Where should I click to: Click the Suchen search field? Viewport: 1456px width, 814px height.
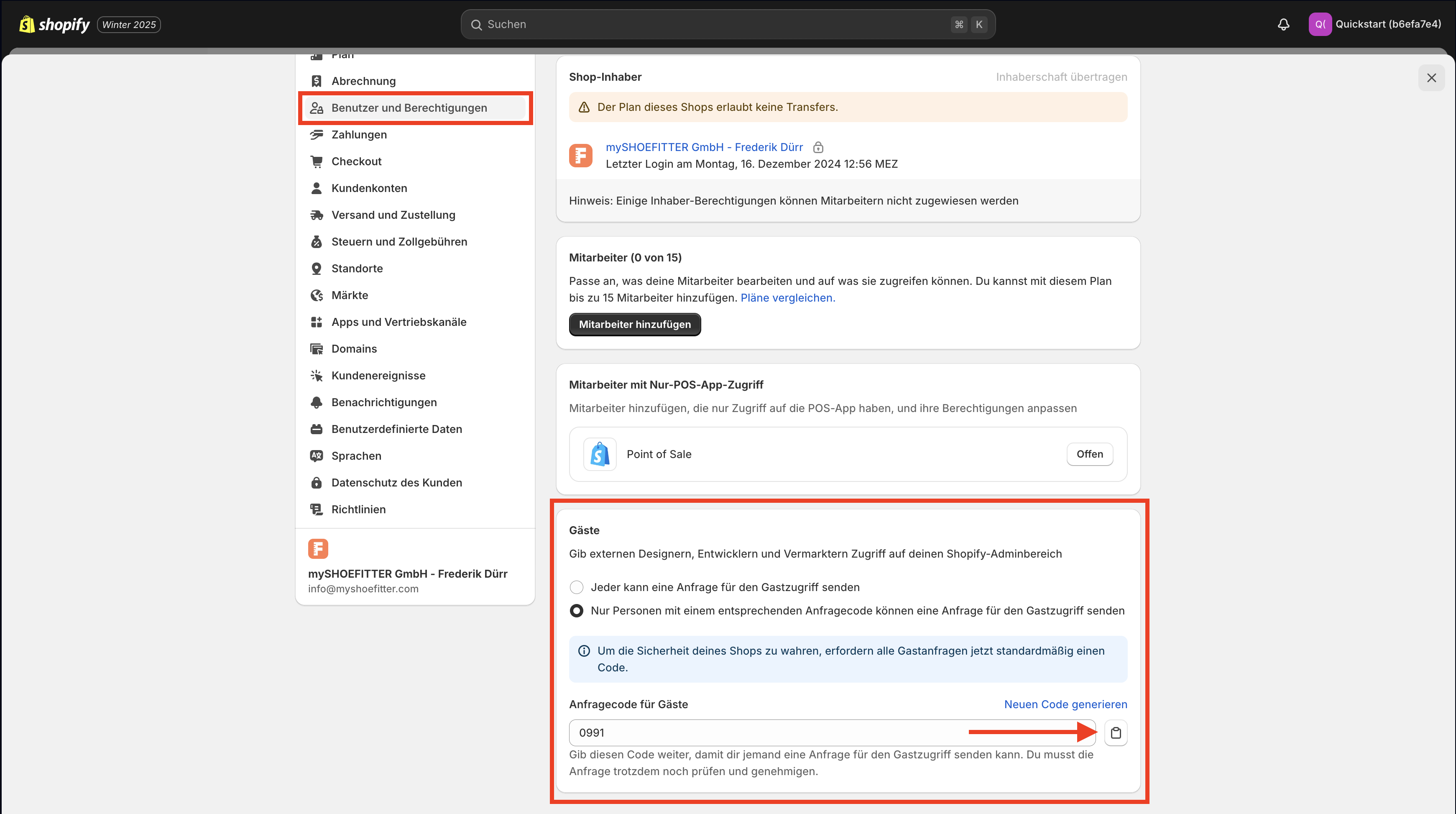(728, 24)
